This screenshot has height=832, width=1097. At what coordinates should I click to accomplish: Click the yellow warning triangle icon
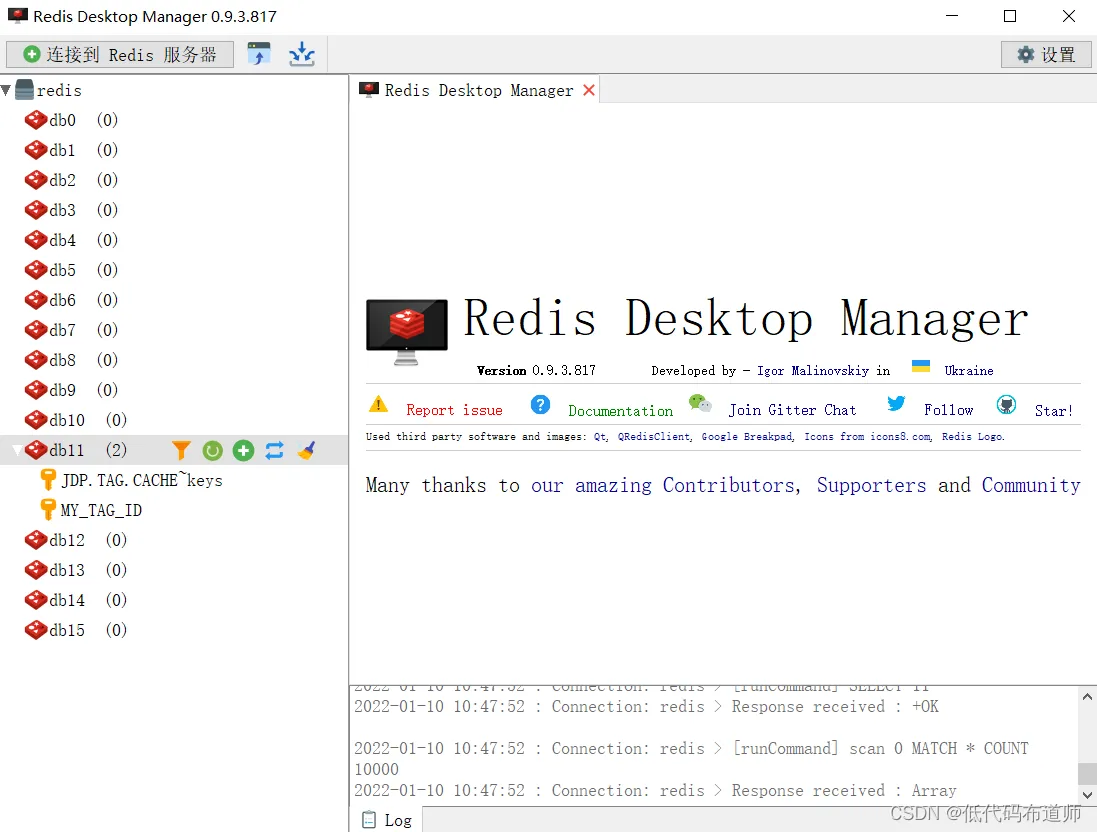tap(378, 404)
